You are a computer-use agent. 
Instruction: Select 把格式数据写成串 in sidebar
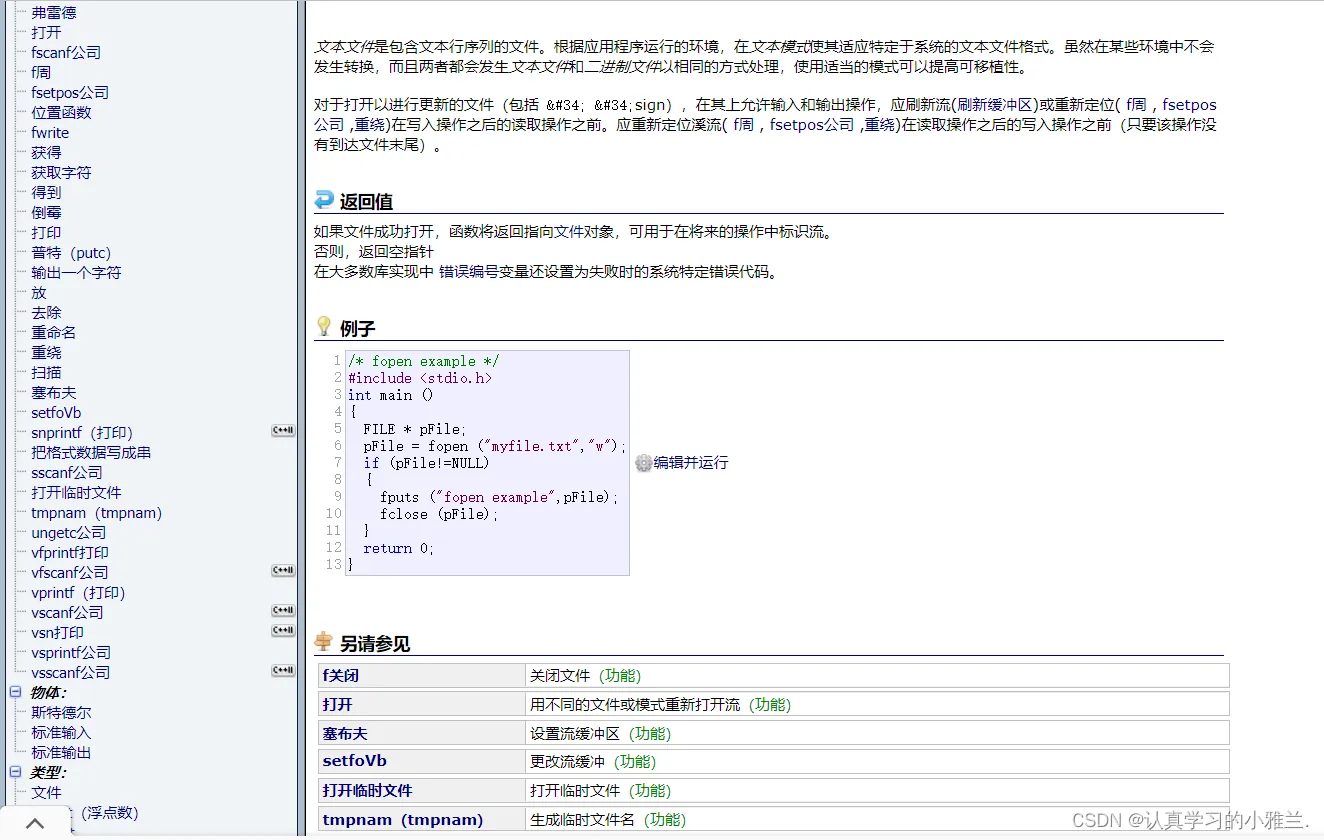pos(91,452)
